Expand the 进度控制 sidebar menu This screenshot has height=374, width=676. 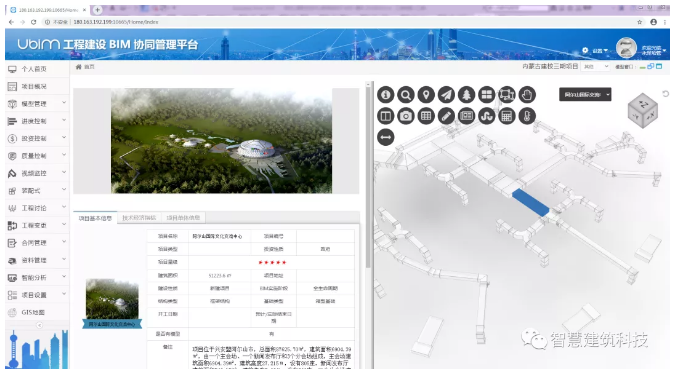[x=37, y=121]
